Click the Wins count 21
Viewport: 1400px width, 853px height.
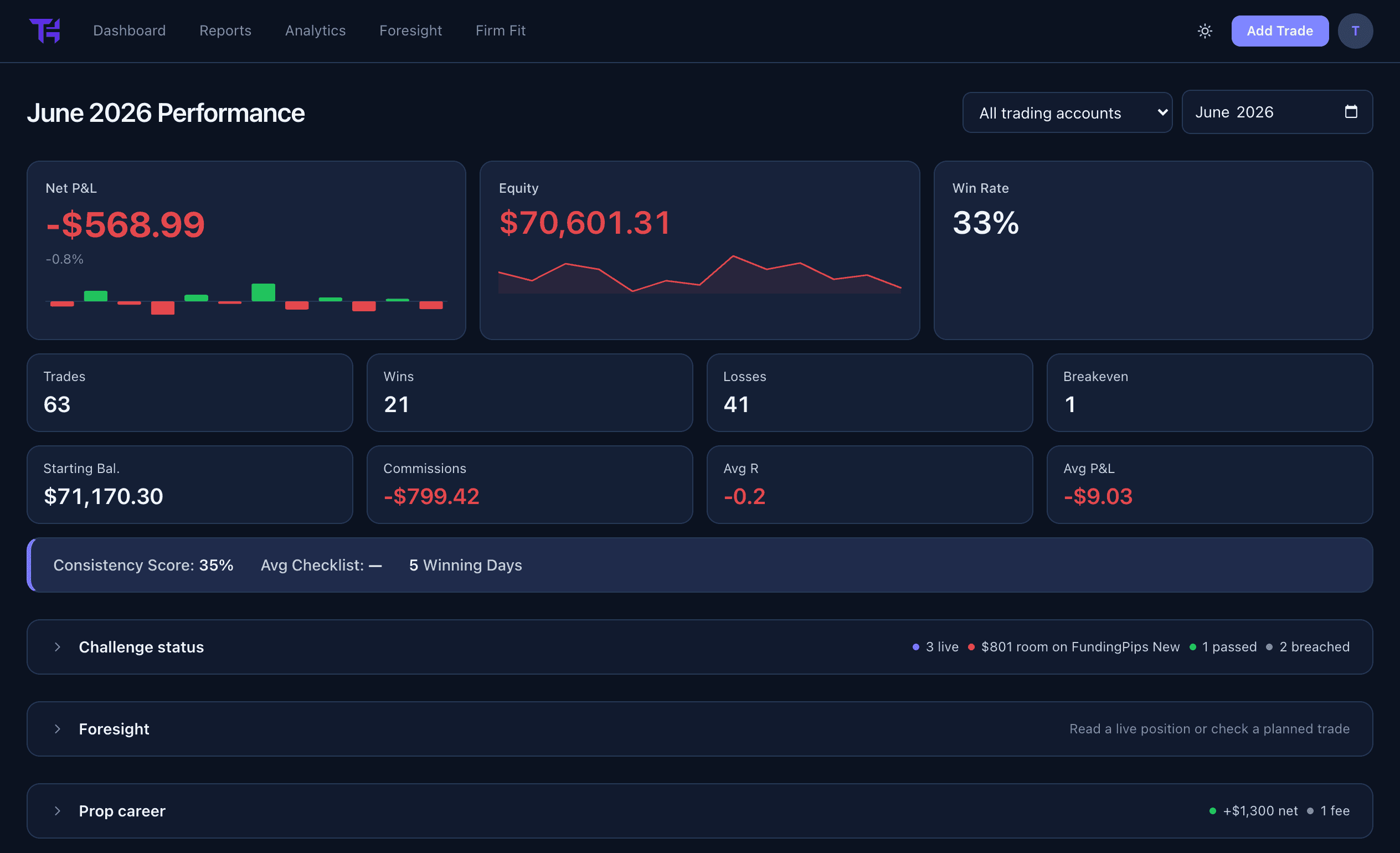coord(397,404)
